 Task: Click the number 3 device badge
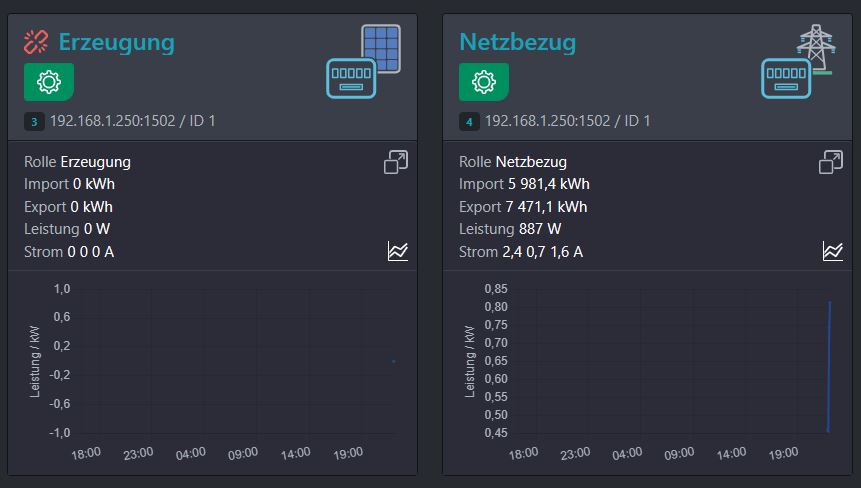point(34,121)
